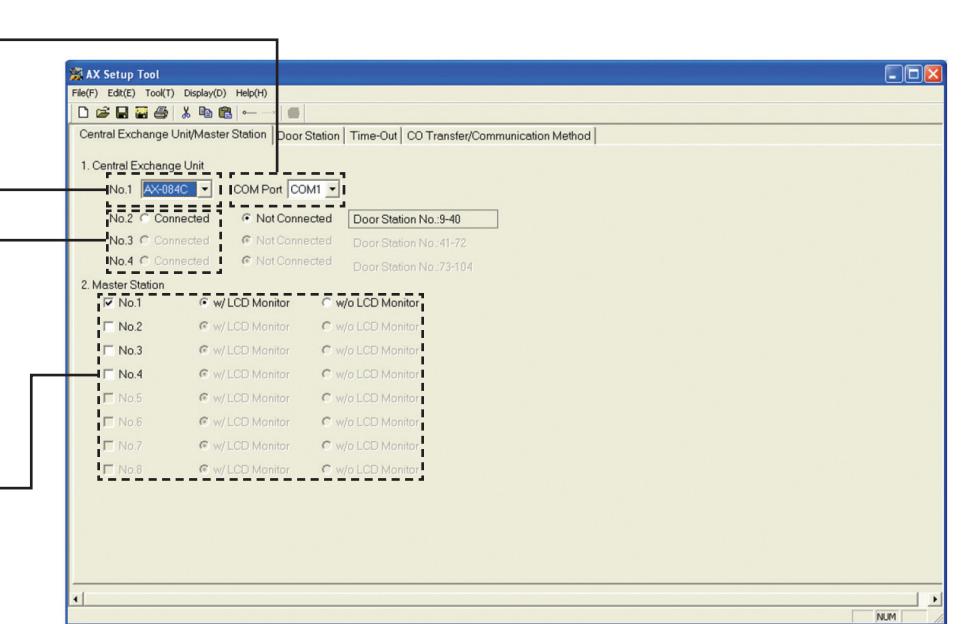Open the File(F) menu
This screenshot has height=624, width=966.
click(x=84, y=93)
